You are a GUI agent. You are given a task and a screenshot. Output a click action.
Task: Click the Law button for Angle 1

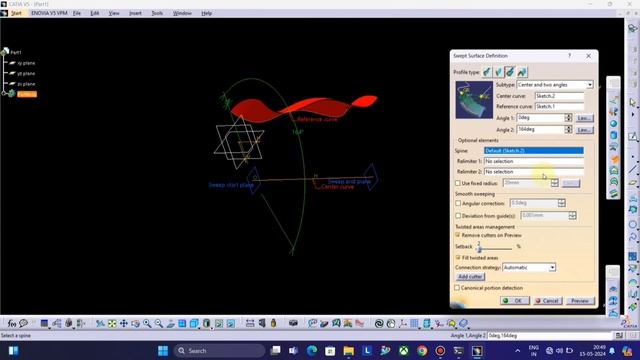[584, 118]
